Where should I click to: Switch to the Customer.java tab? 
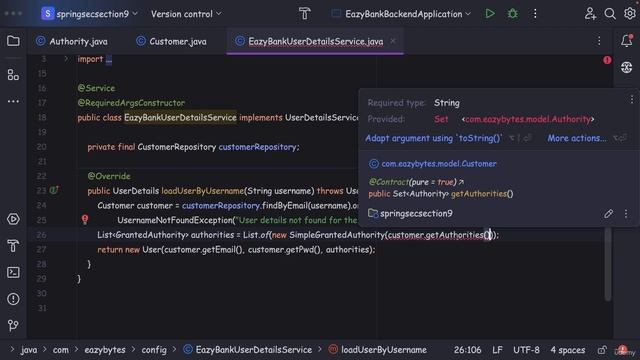(171, 41)
